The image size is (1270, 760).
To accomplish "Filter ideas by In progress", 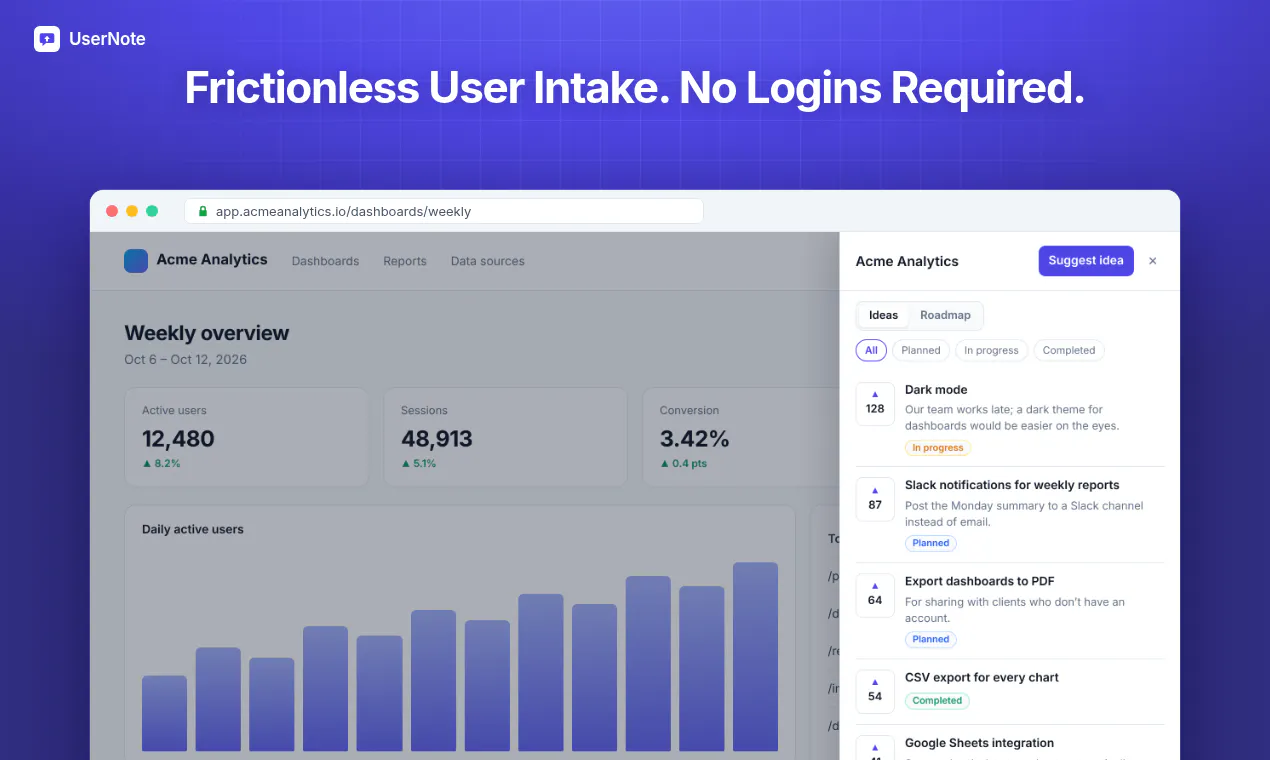I will 991,350.
